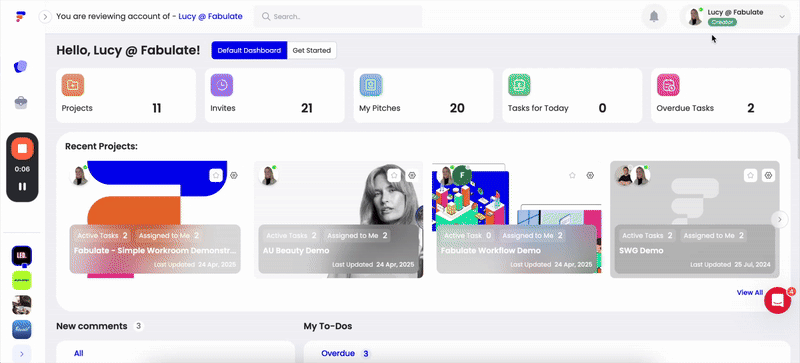Click the Creator role badge
This screenshot has height=363, width=800.
pos(722,22)
